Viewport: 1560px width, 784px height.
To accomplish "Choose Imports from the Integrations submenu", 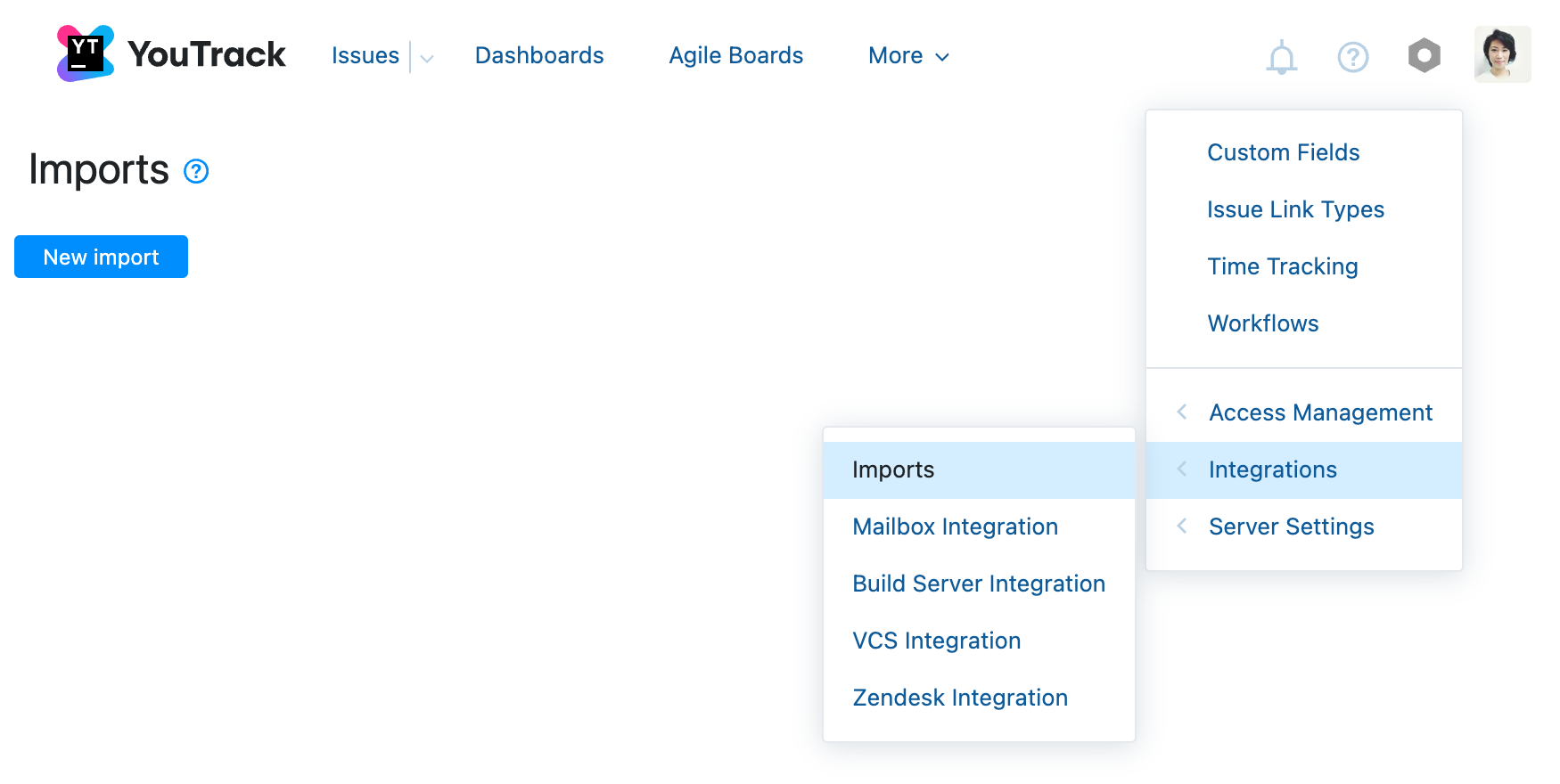I will (x=893, y=470).
